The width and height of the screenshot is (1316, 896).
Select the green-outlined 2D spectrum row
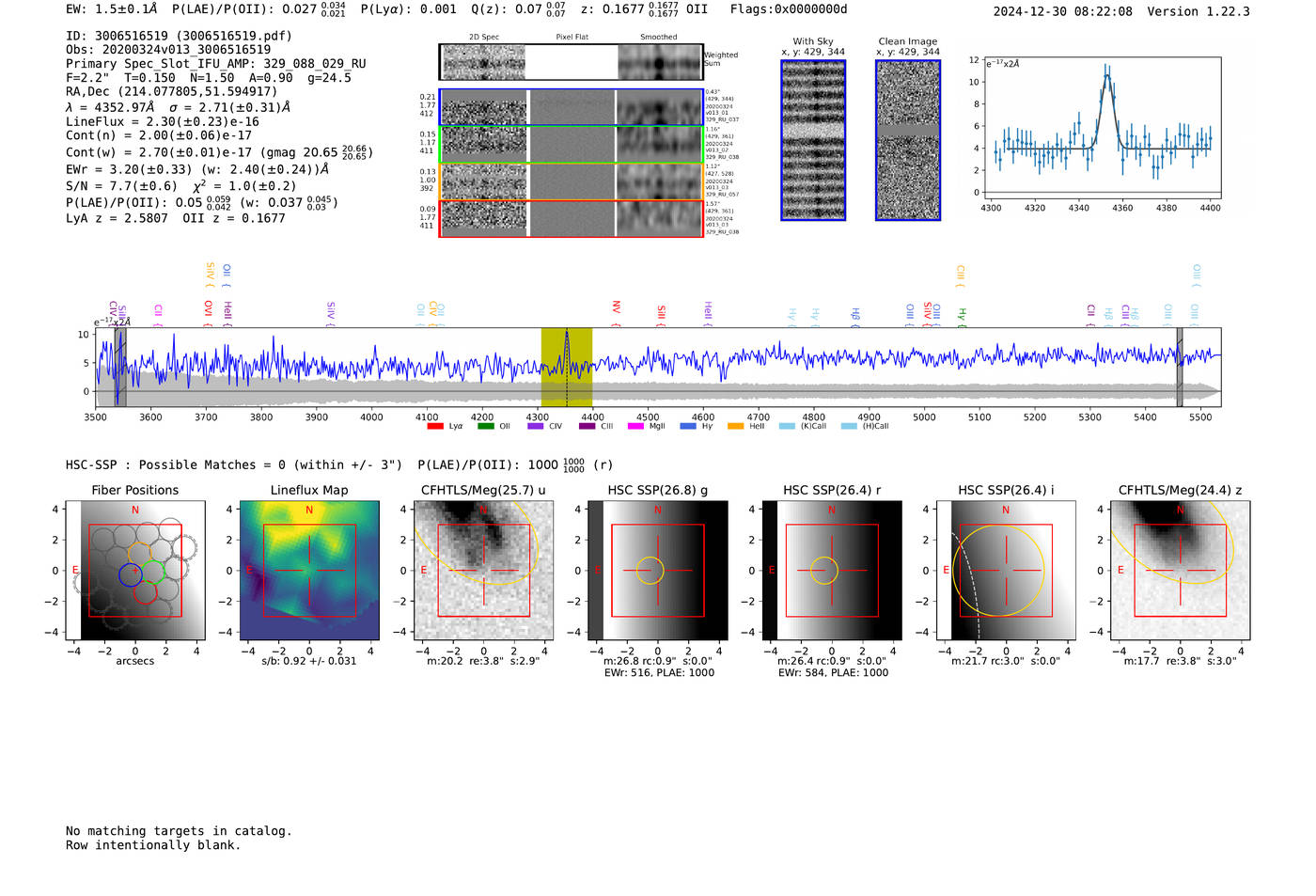[571, 145]
